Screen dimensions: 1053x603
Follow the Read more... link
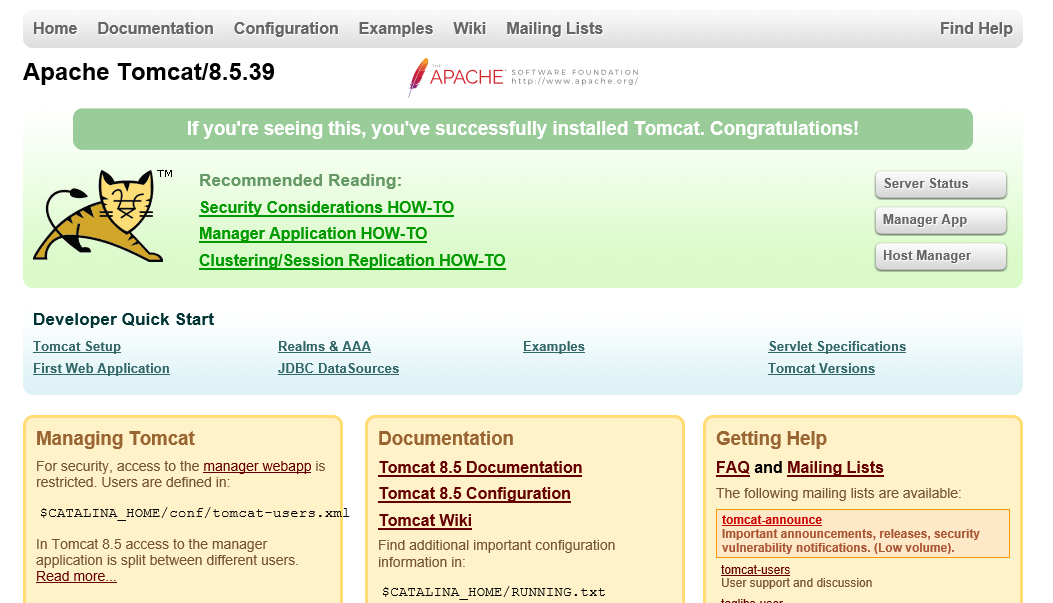click(76, 576)
